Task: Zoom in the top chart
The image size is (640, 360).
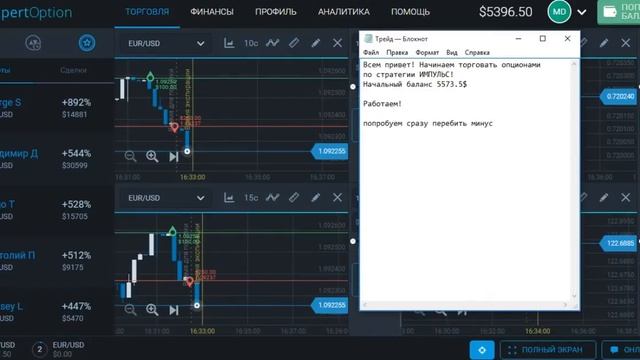Action: (x=152, y=156)
